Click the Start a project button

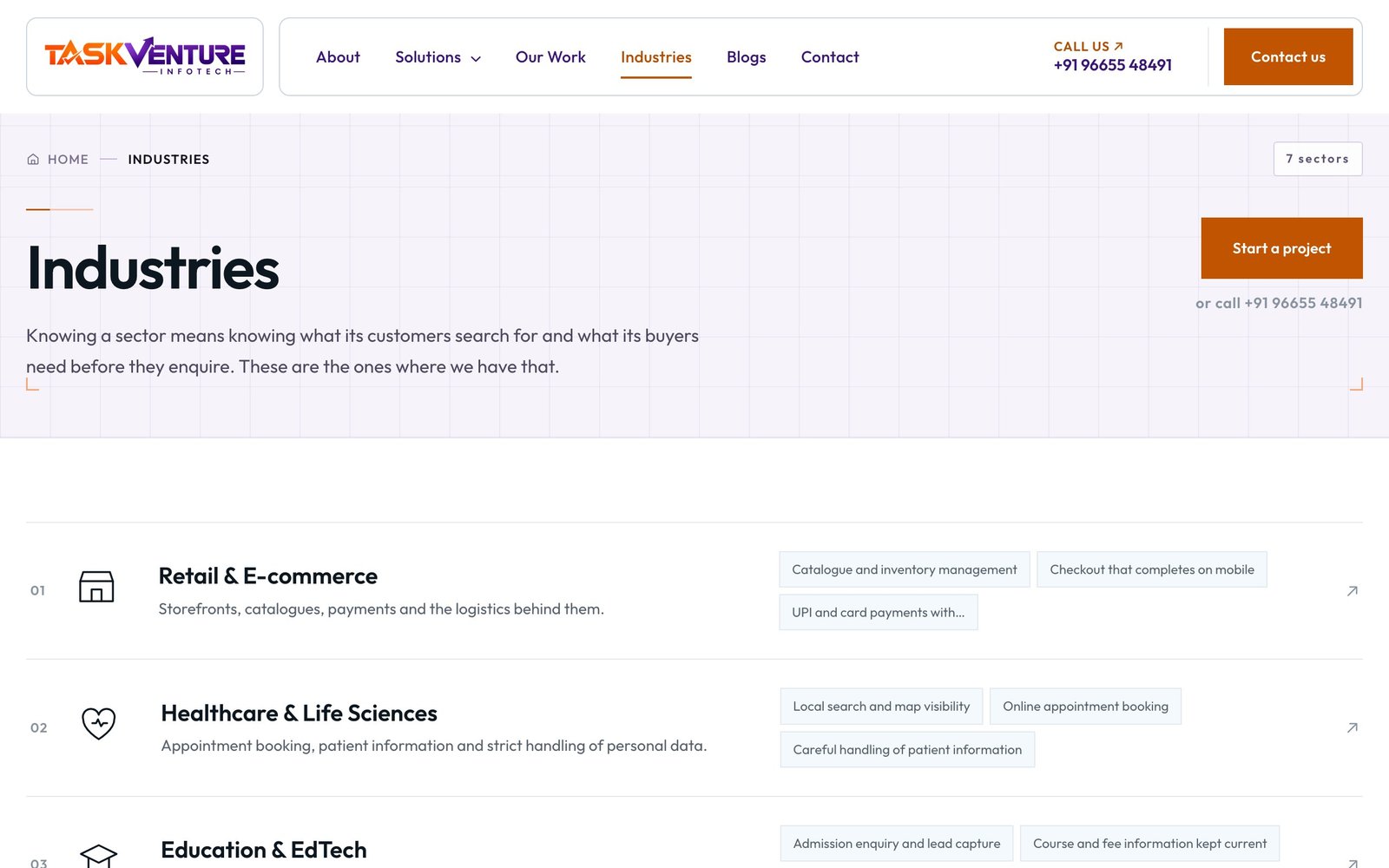(x=1281, y=248)
